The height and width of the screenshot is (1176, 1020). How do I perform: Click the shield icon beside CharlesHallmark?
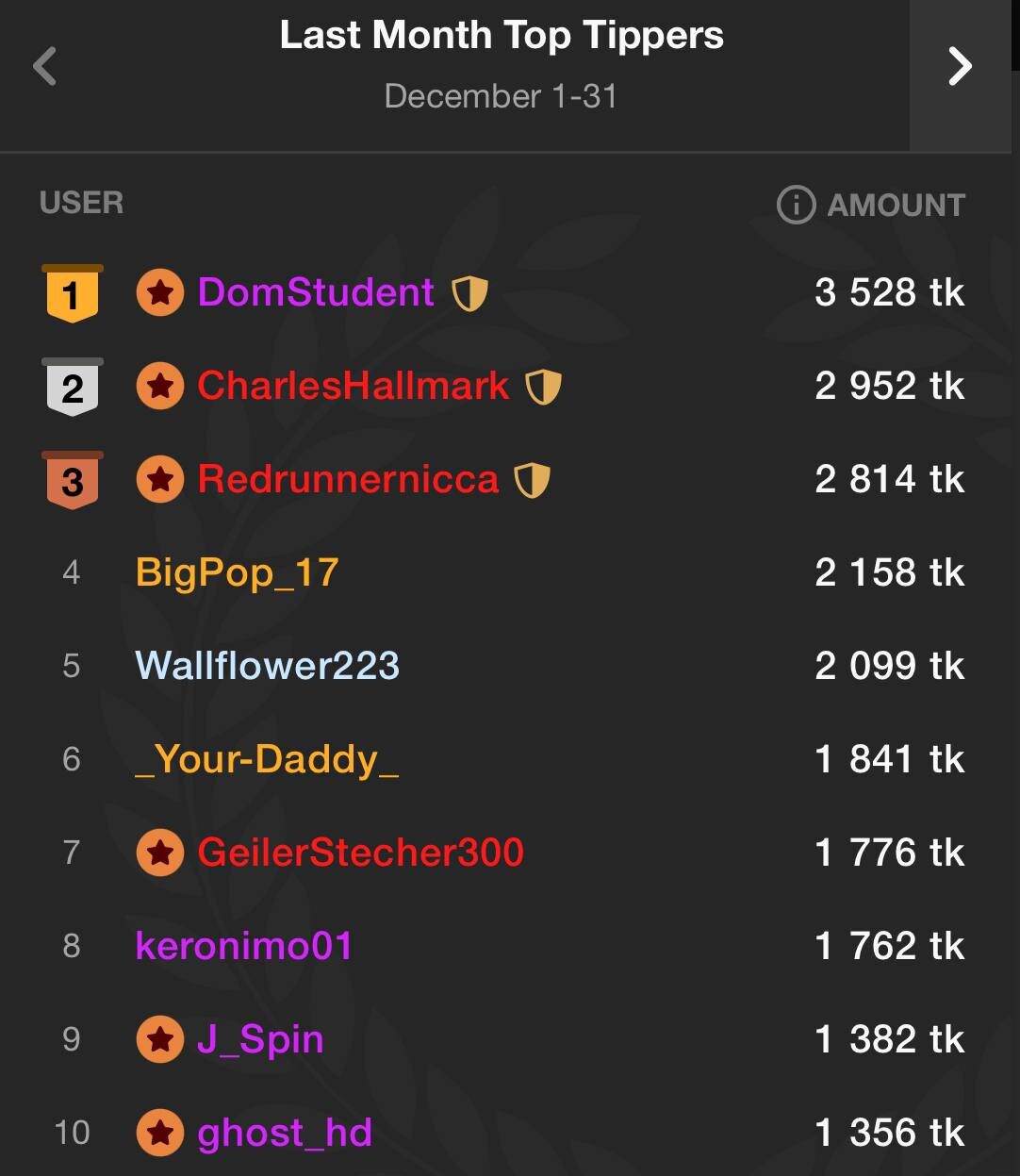(543, 386)
